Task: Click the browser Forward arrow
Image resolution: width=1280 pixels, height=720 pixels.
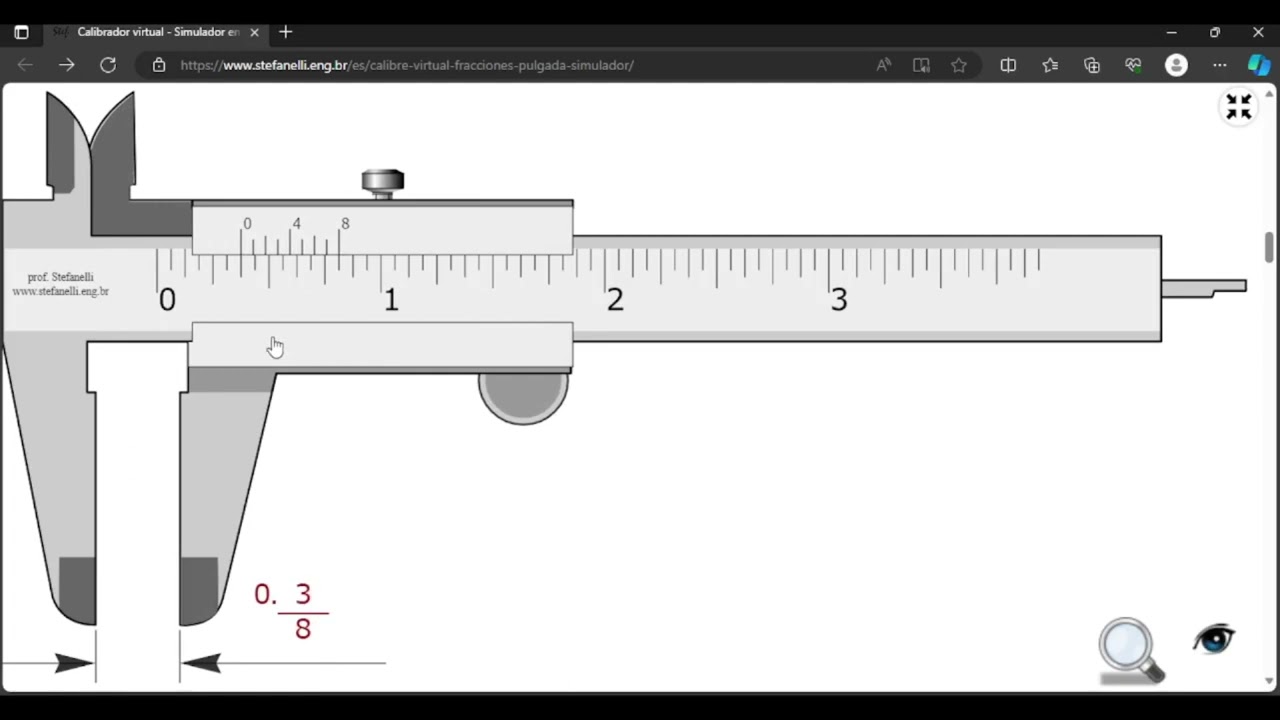Action: pyautogui.click(x=66, y=65)
